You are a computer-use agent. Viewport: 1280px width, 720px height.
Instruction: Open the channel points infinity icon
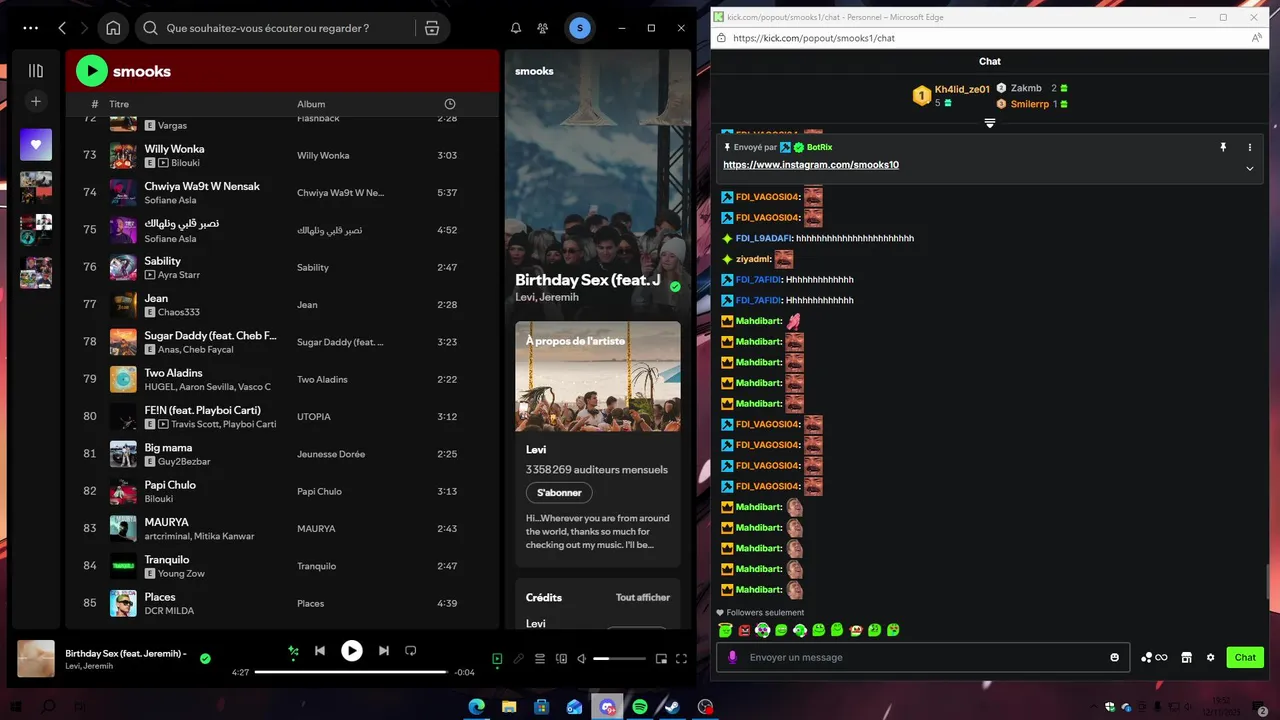(1155, 657)
